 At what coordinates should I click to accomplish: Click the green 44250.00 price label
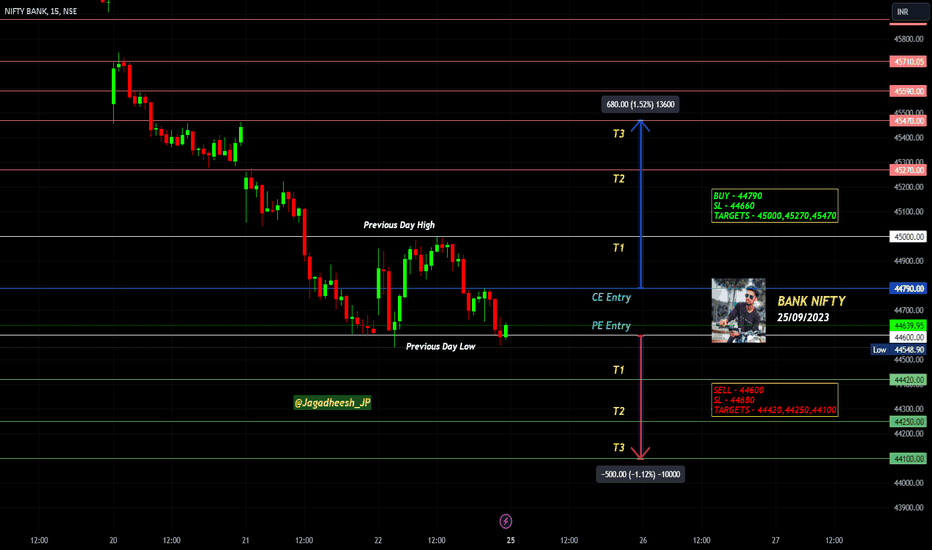pyautogui.click(x=908, y=422)
